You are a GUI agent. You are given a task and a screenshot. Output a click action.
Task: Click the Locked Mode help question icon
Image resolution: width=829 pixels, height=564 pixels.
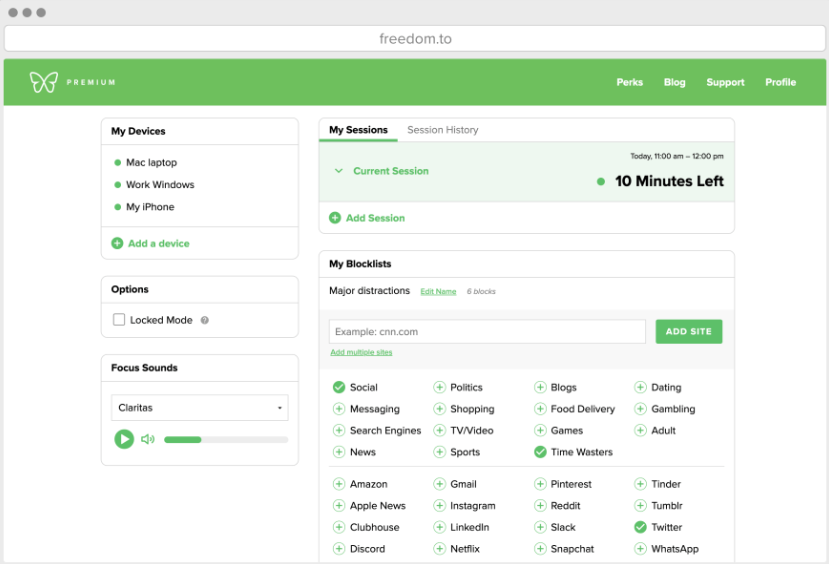pyautogui.click(x=205, y=320)
